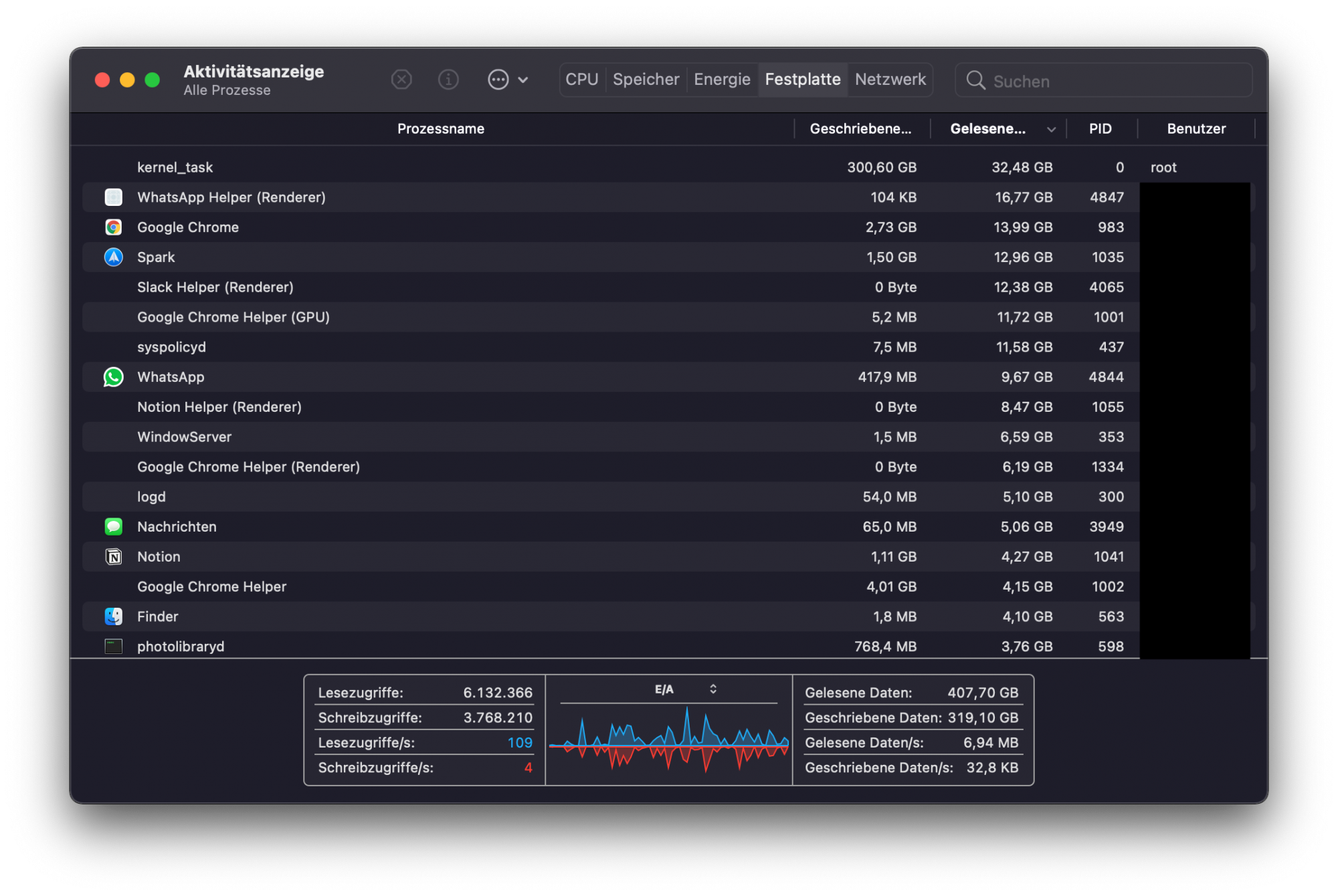Viewport: 1338px width, 896px height.
Task: Sort by the PID column header
Action: pos(1100,129)
